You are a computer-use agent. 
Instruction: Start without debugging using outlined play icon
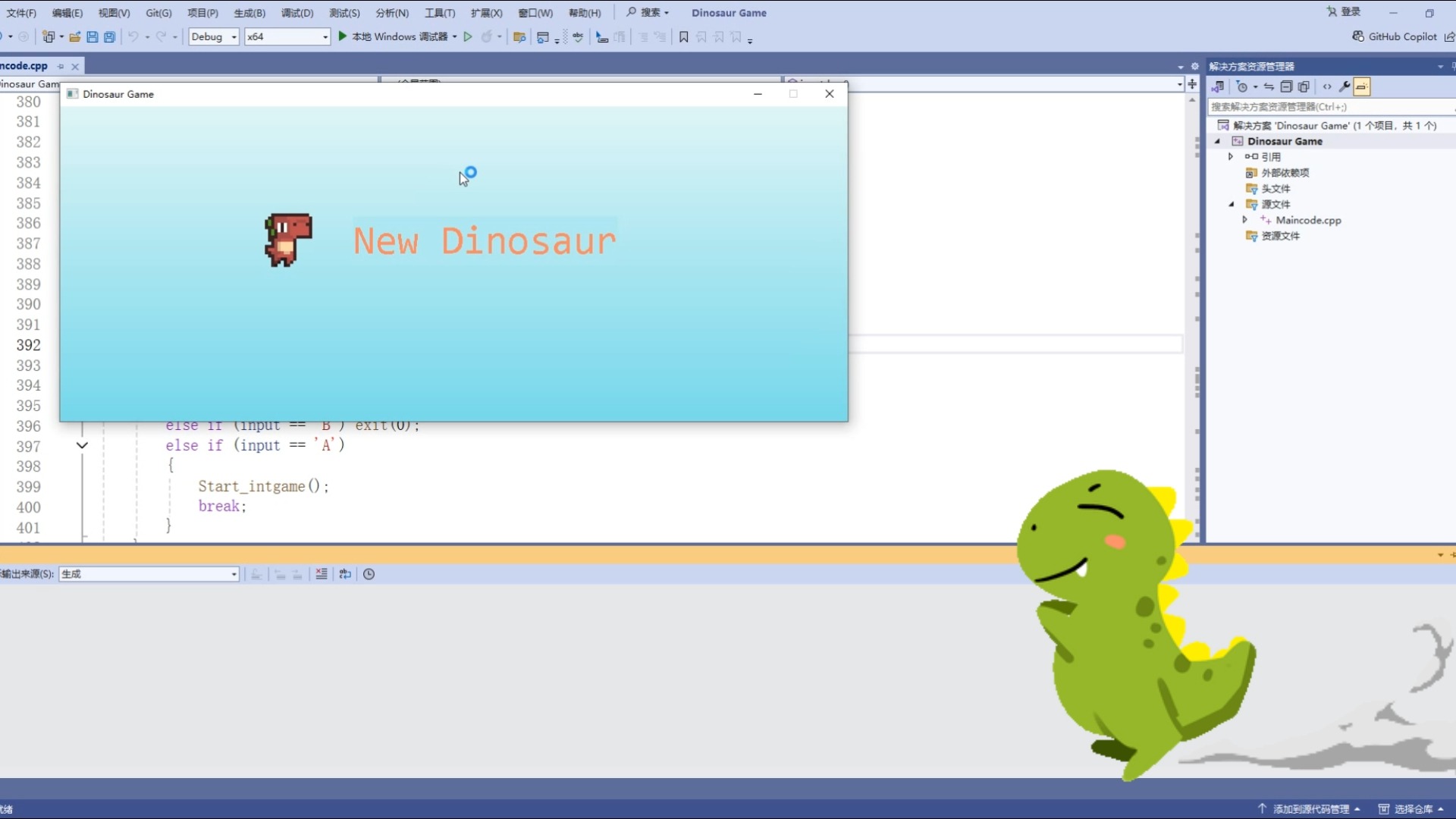(x=468, y=36)
